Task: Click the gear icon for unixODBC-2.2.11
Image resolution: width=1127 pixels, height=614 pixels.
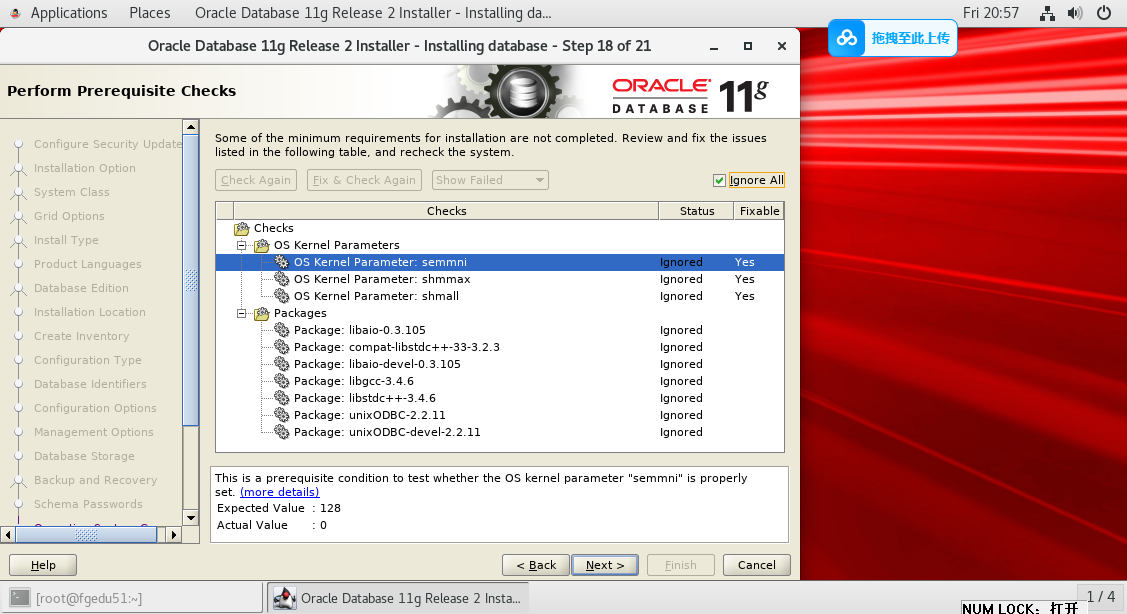Action: point(282,415)
